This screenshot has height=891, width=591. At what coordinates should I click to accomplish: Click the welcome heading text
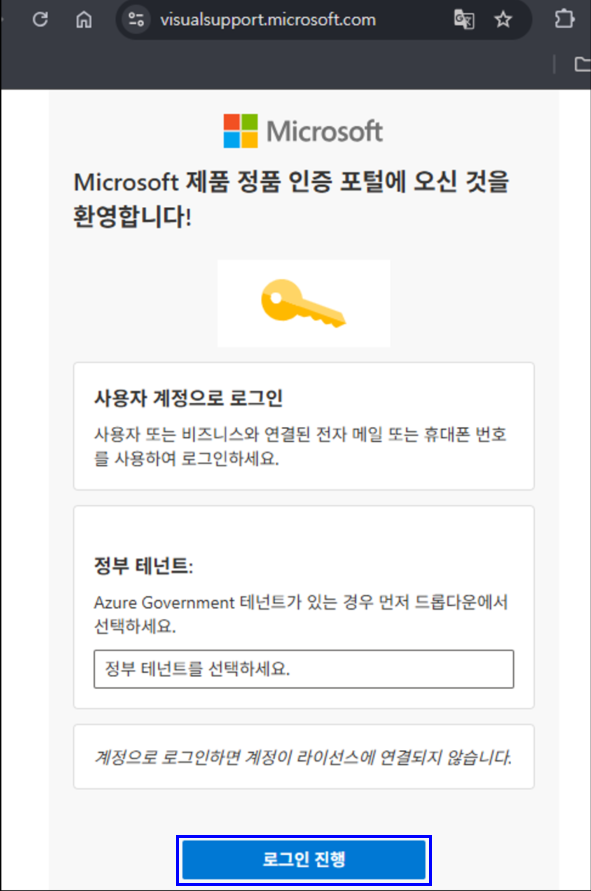[290, 196]
